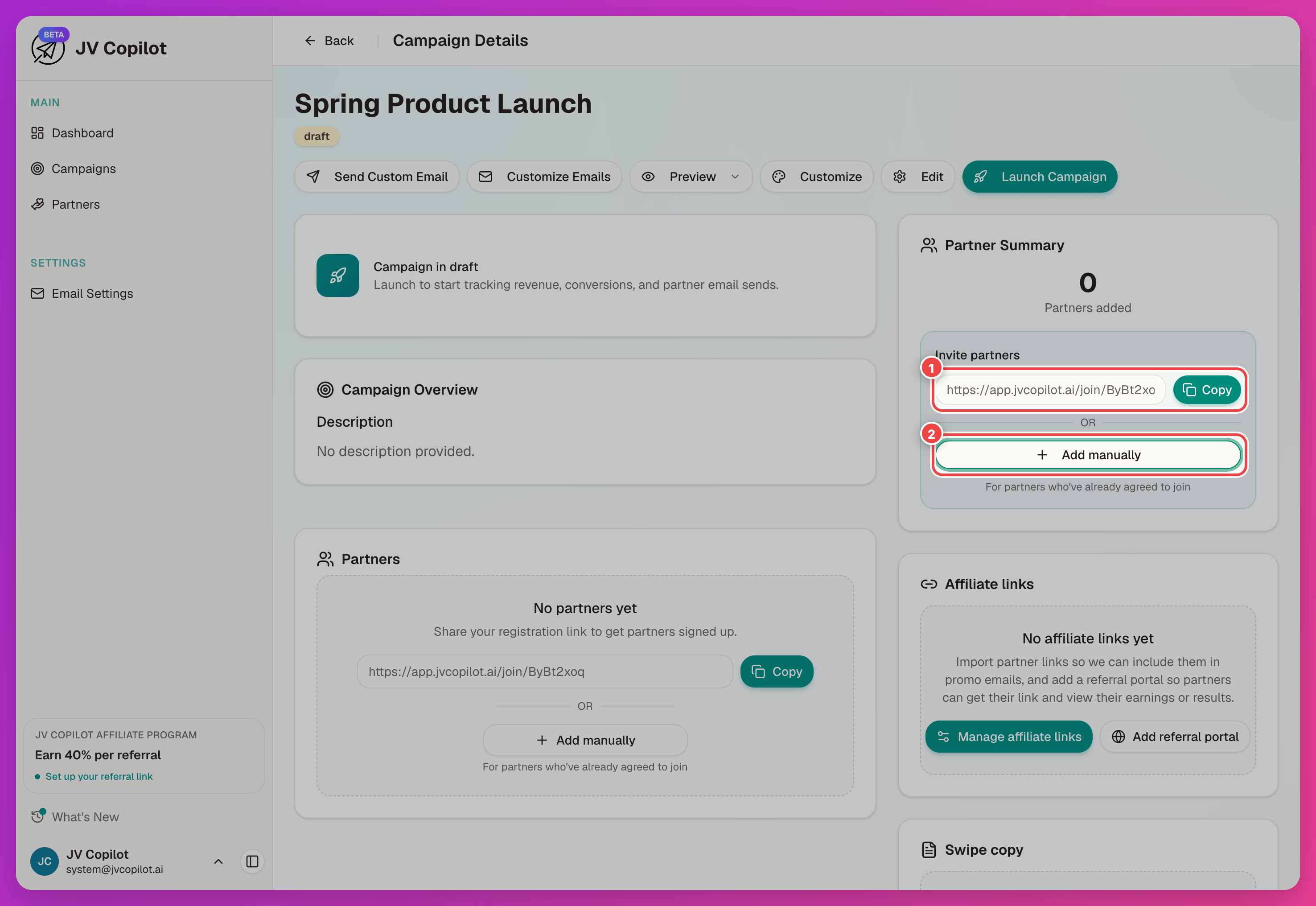Viewport: 1316px width, 906px height.
Task: Click the palette icon in Customize
Action: point(779,177)
